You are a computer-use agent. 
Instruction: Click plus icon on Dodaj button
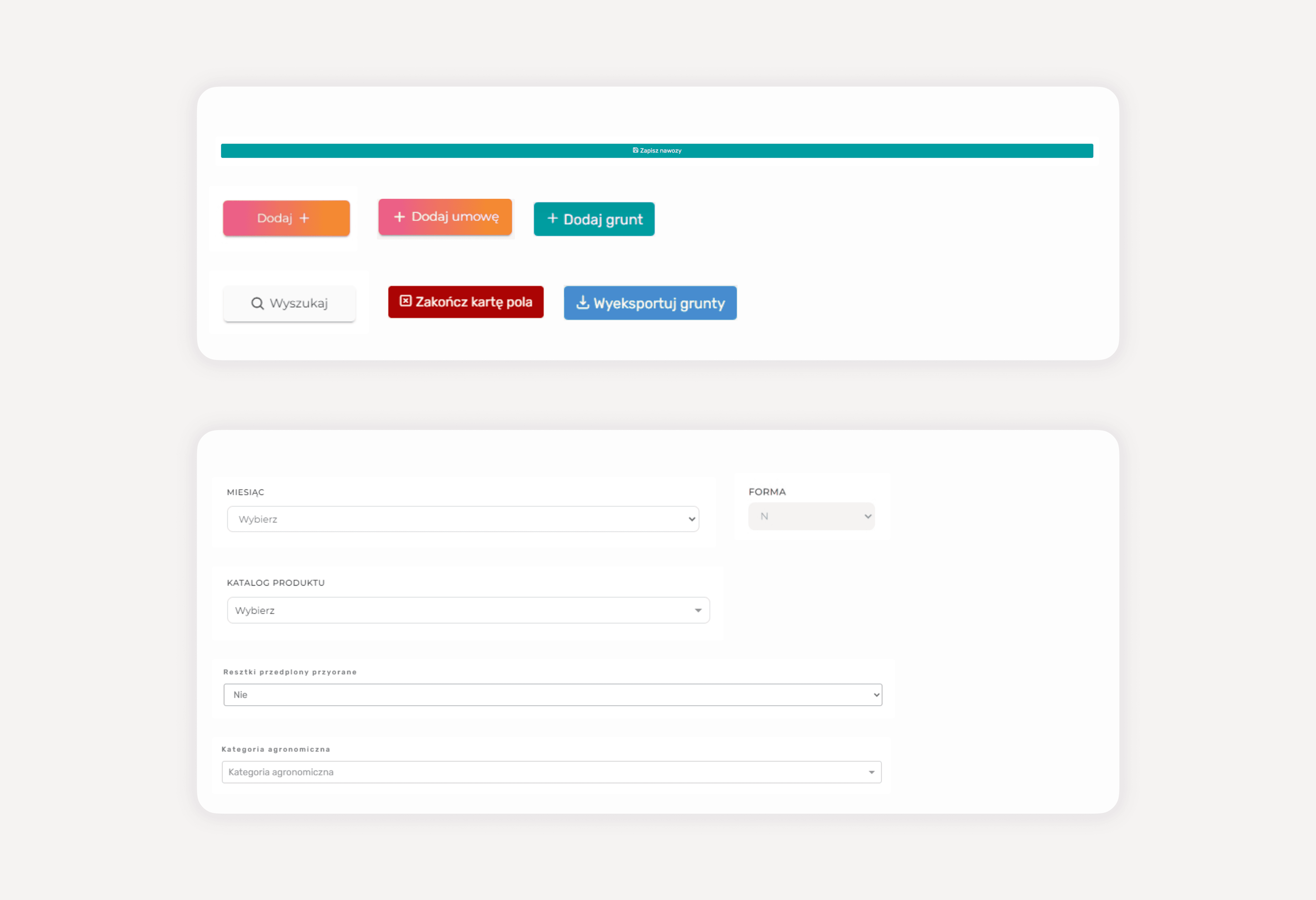click(x=304, y=218)
